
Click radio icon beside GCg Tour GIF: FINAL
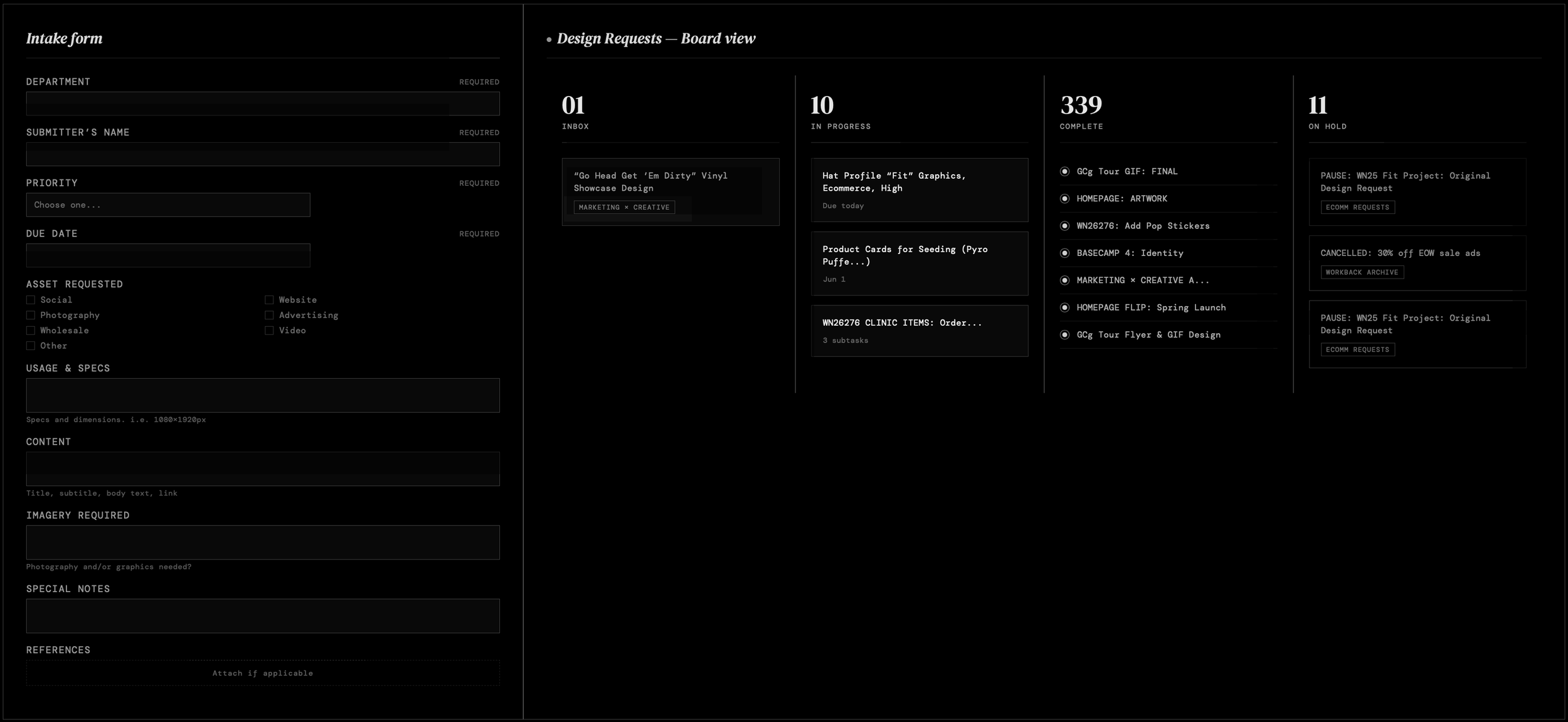coord(1064,171)
